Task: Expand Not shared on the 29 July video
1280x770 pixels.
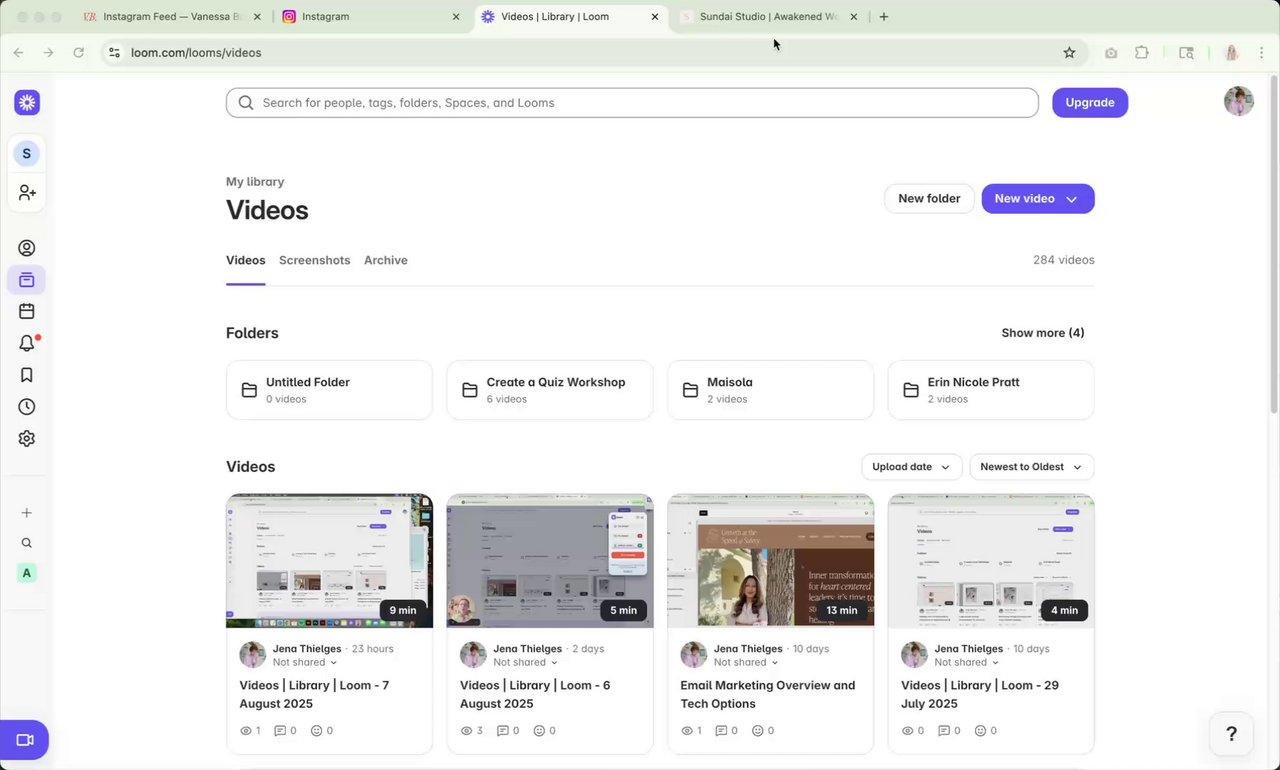Action: (967, 662)
